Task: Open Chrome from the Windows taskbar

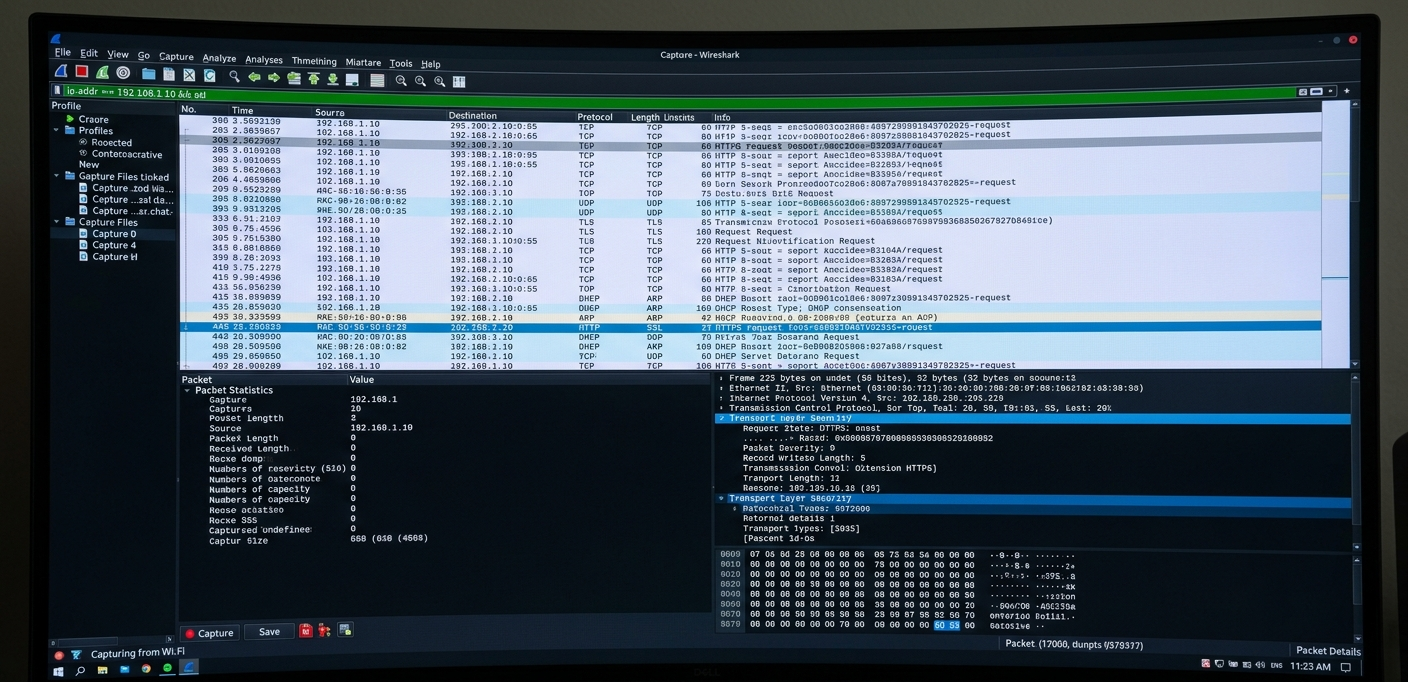Action: (146, 669)
